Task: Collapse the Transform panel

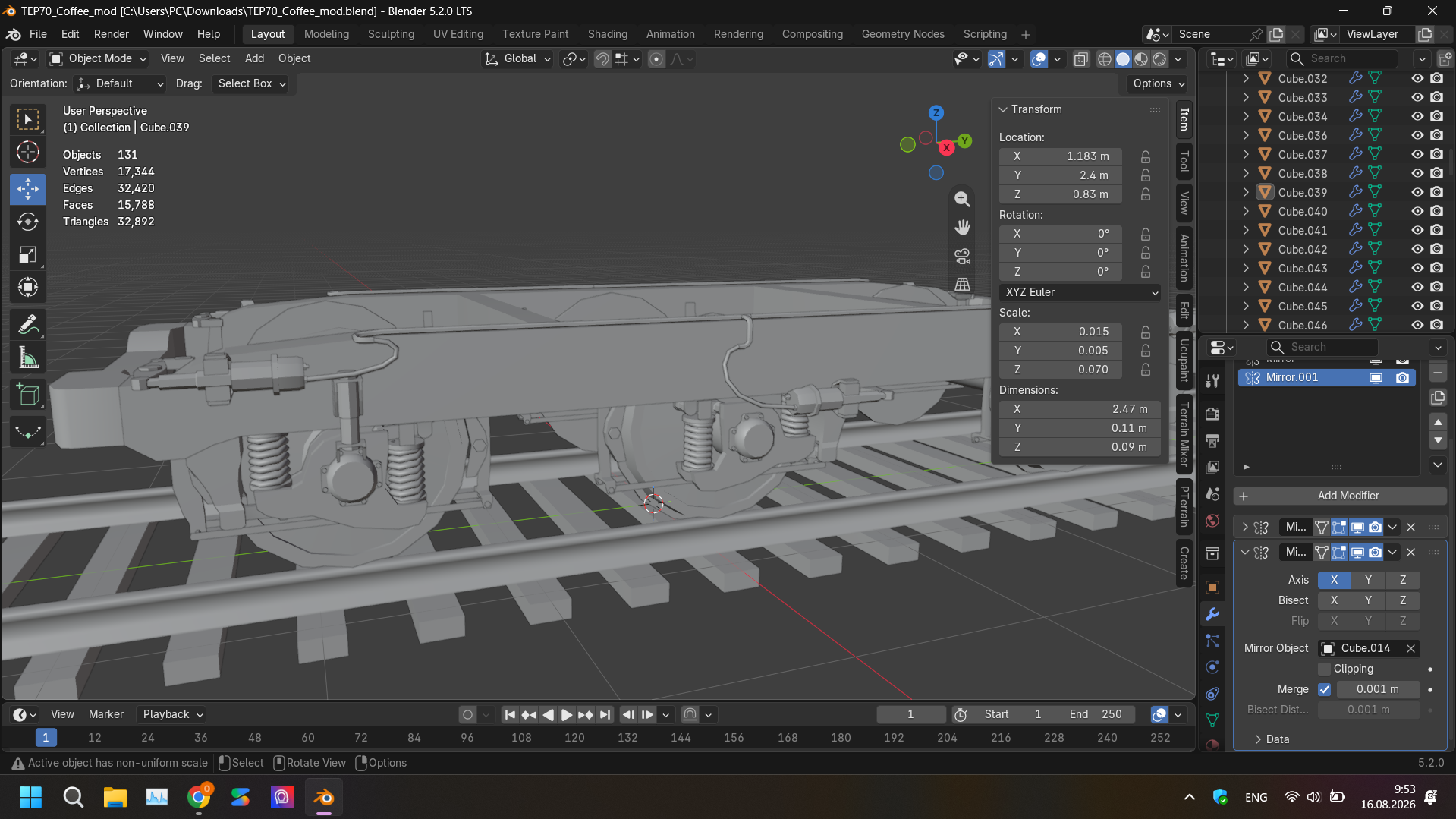Action: click(1003, 109)
